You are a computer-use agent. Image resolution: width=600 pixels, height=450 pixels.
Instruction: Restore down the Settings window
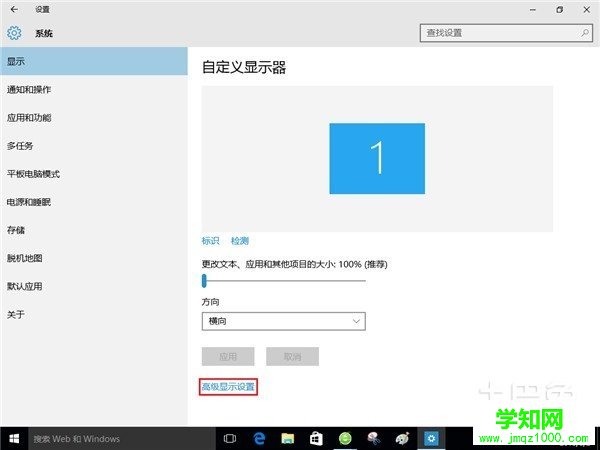[x=559, y=10]
